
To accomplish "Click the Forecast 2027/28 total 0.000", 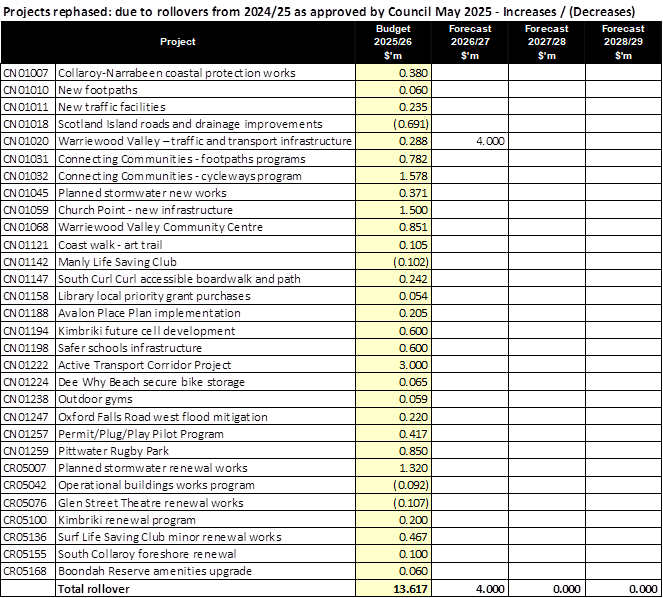I will coord(567,589).
